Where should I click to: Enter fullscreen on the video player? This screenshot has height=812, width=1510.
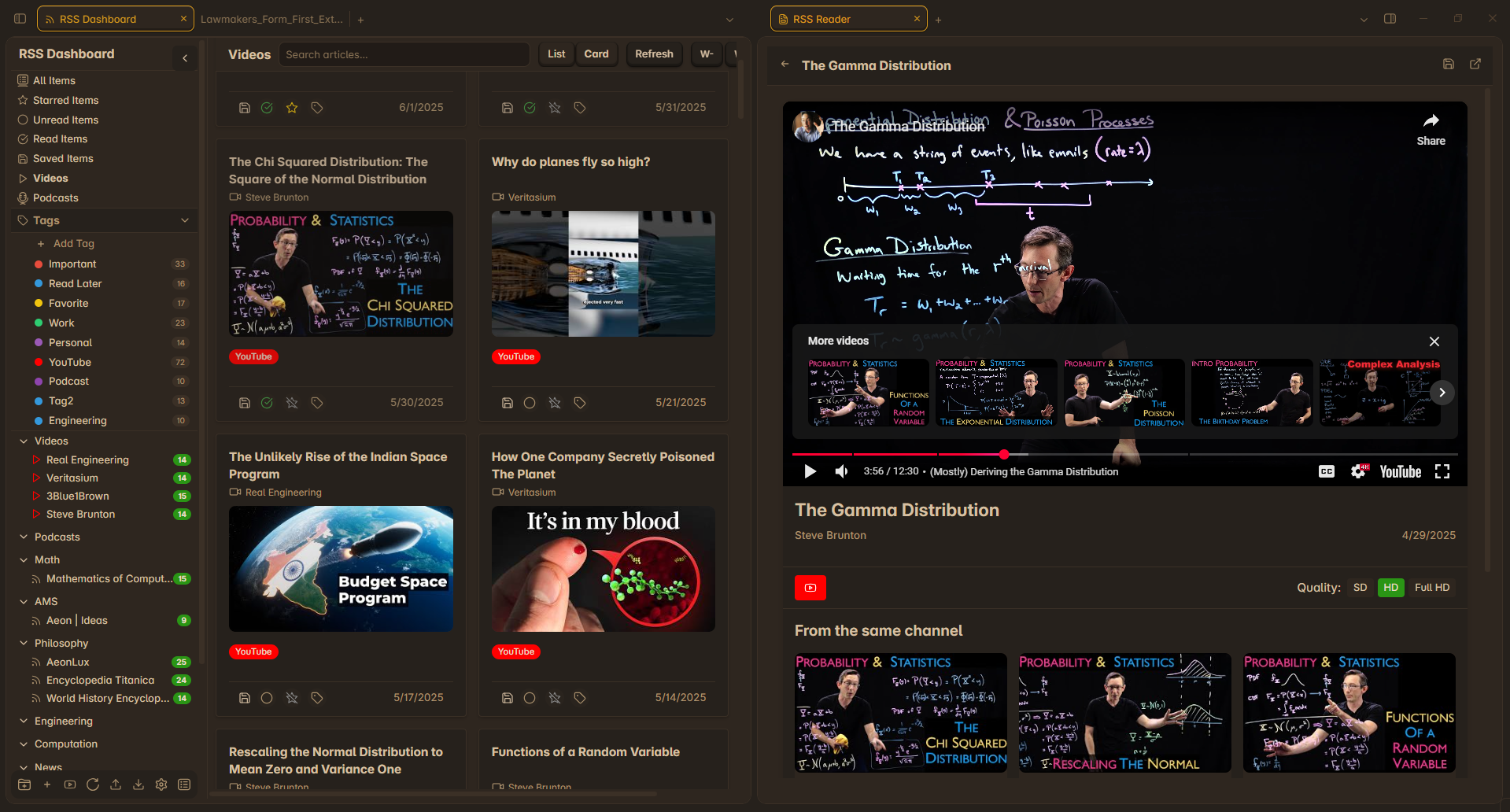click(x=1442, y=471)
